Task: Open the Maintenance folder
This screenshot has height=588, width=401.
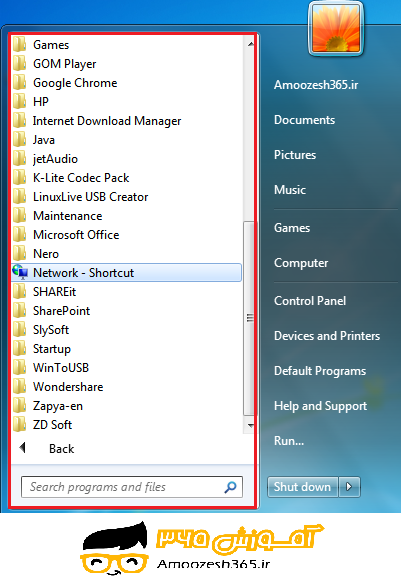Action: click(126, 216)
